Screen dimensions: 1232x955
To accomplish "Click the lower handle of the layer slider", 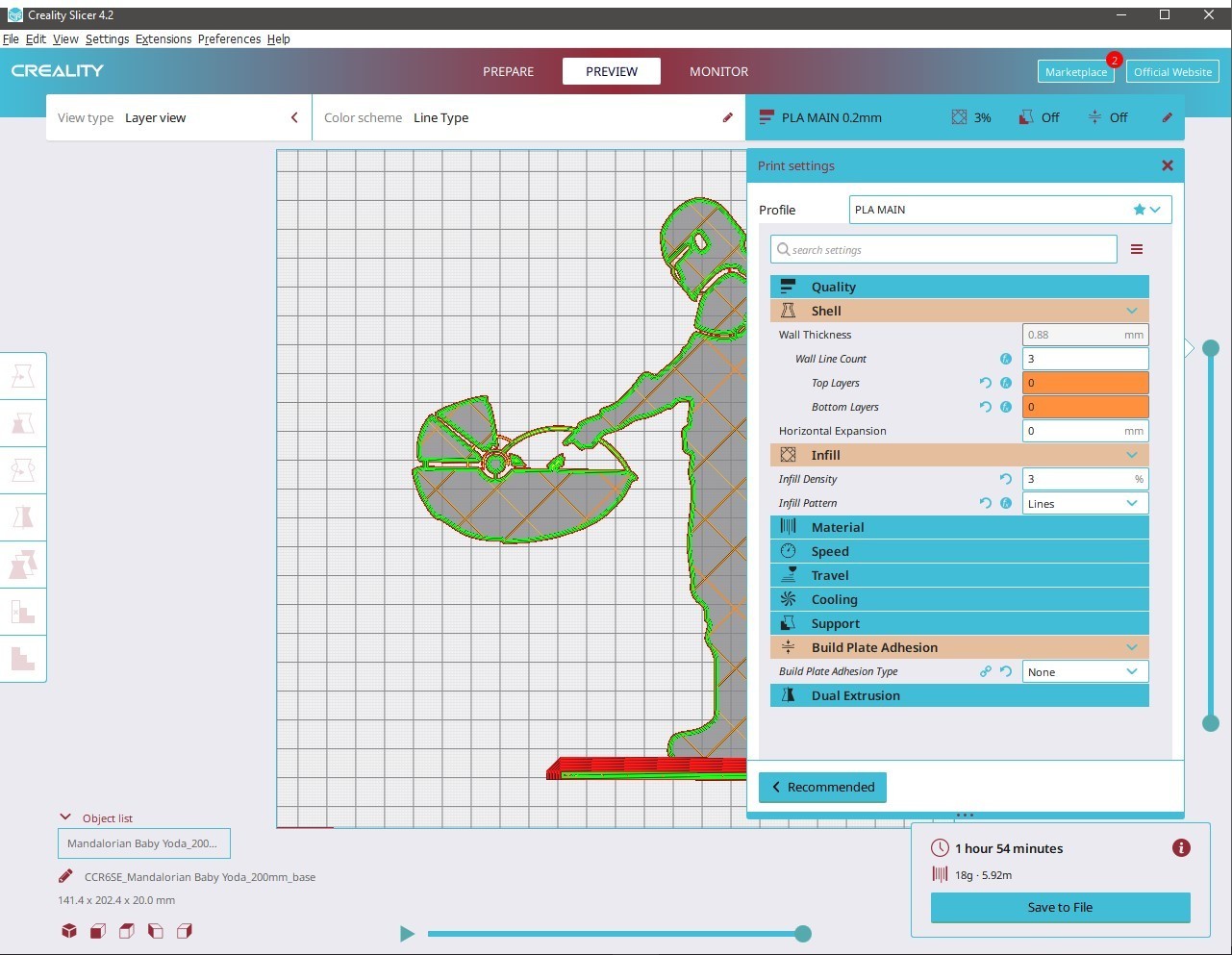I will (x=1211, y=723).
